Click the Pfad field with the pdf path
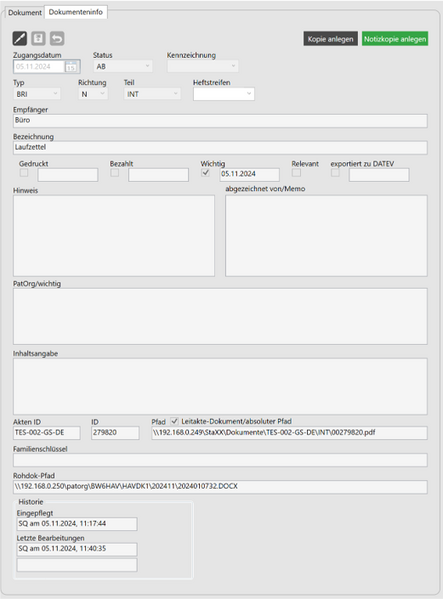The image size is (443, 599). pos(289,433)
